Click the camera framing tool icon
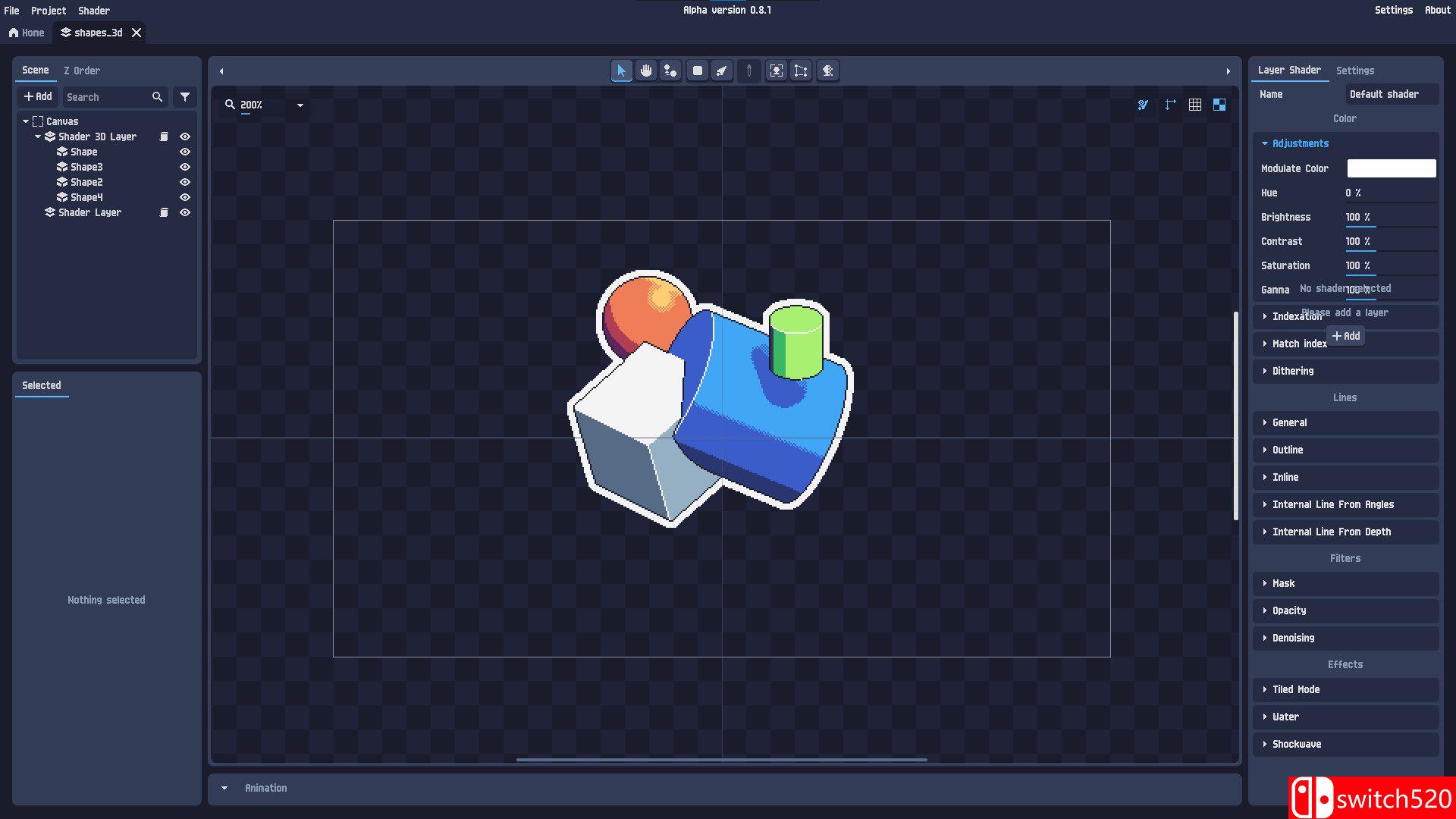 point(777,71)
